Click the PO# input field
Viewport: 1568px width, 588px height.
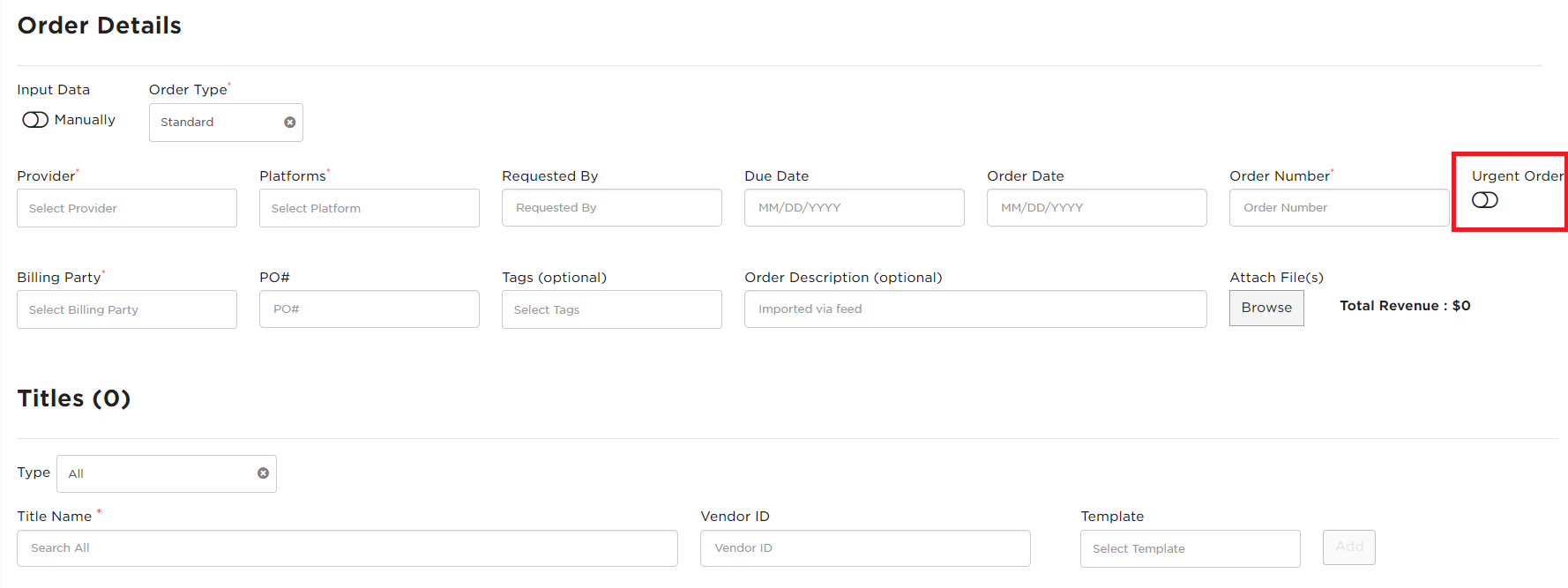[x=370, y=309]
